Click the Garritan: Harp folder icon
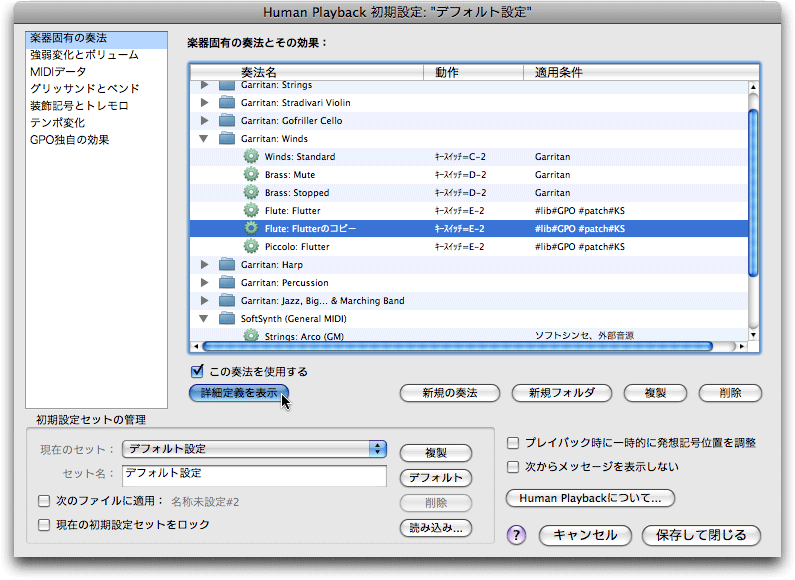 click(227, 264)
